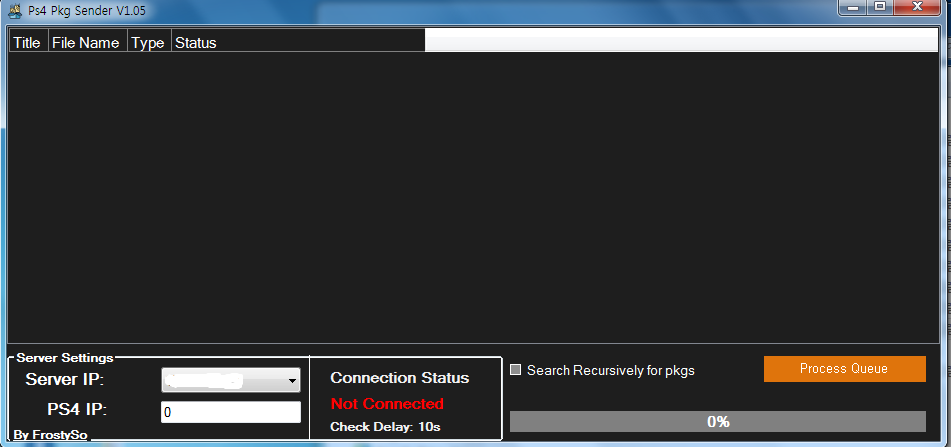Open the By FrostySo link
This screenshot has height=447, width=951.
pos(50,435)
